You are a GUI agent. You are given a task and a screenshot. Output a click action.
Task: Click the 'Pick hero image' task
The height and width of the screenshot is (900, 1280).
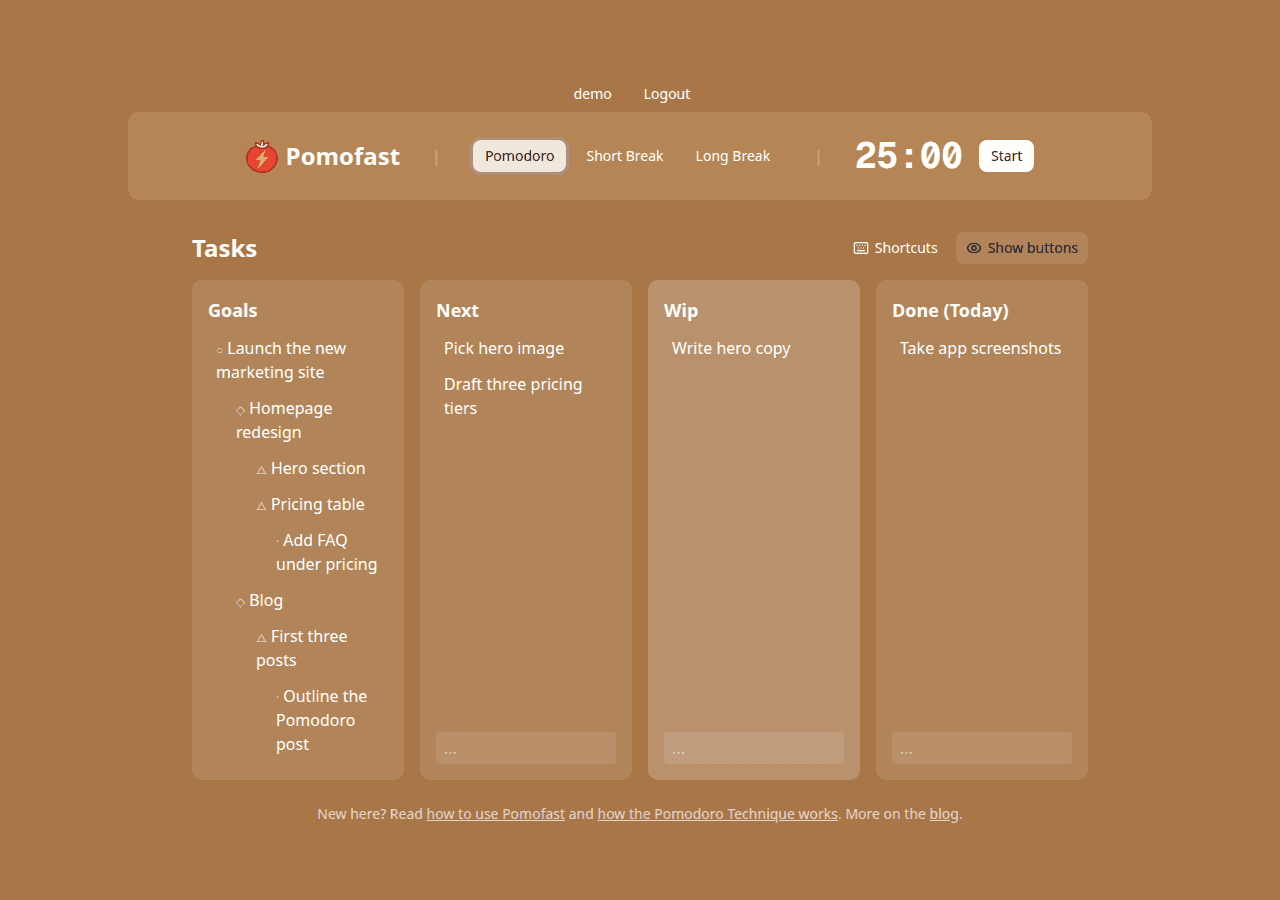pos(526,348)
